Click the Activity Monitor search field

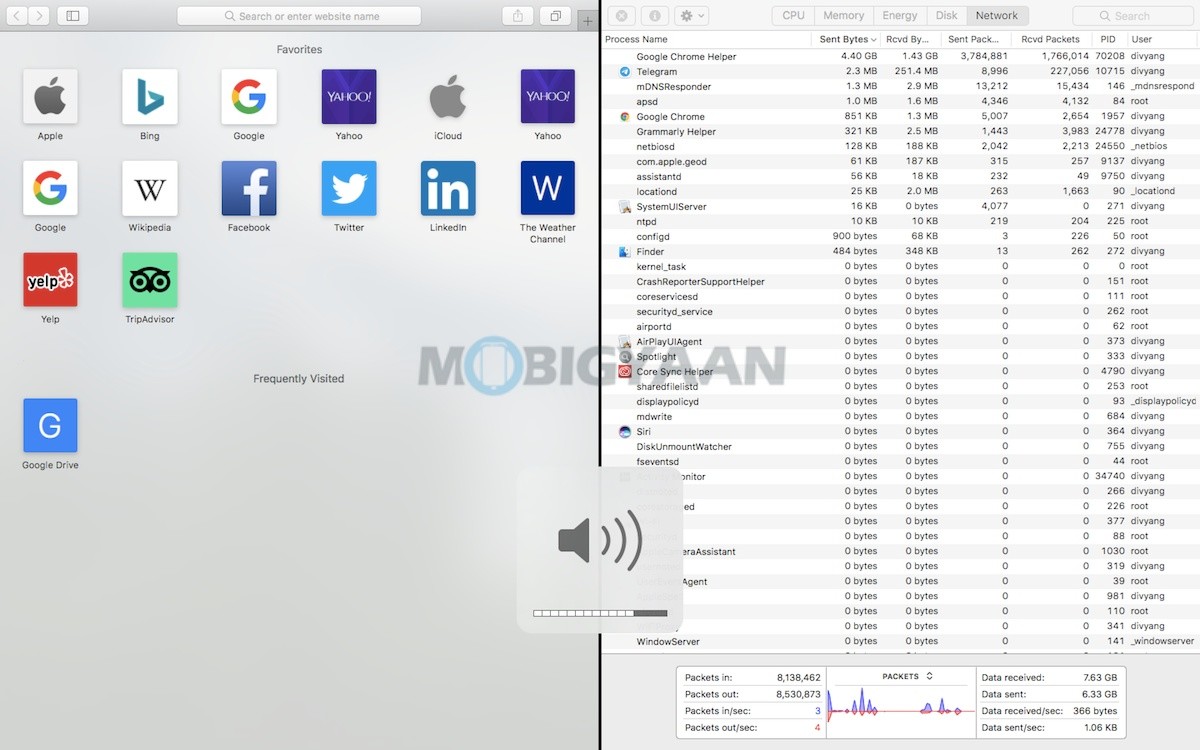coord(1131,15)
